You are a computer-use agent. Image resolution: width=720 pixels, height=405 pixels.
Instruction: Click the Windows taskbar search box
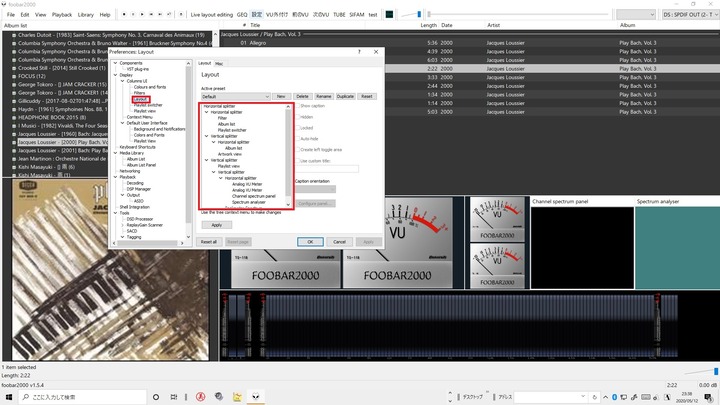pos(82,397)
